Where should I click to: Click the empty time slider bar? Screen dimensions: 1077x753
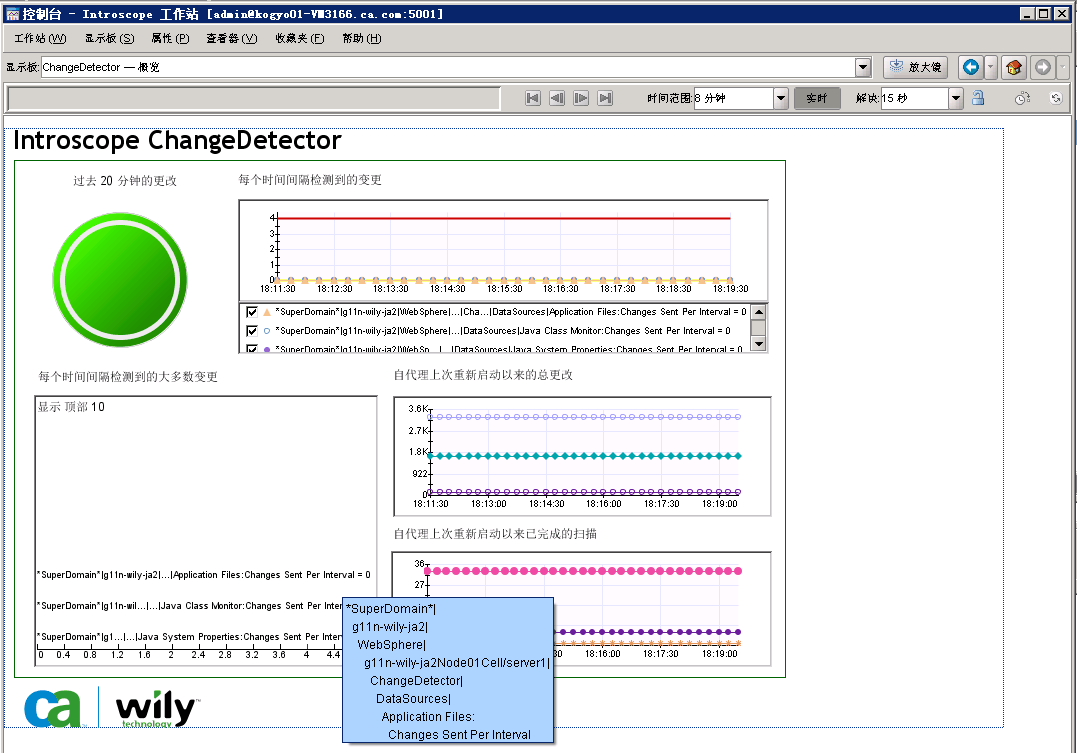click(x=253, y=99)
